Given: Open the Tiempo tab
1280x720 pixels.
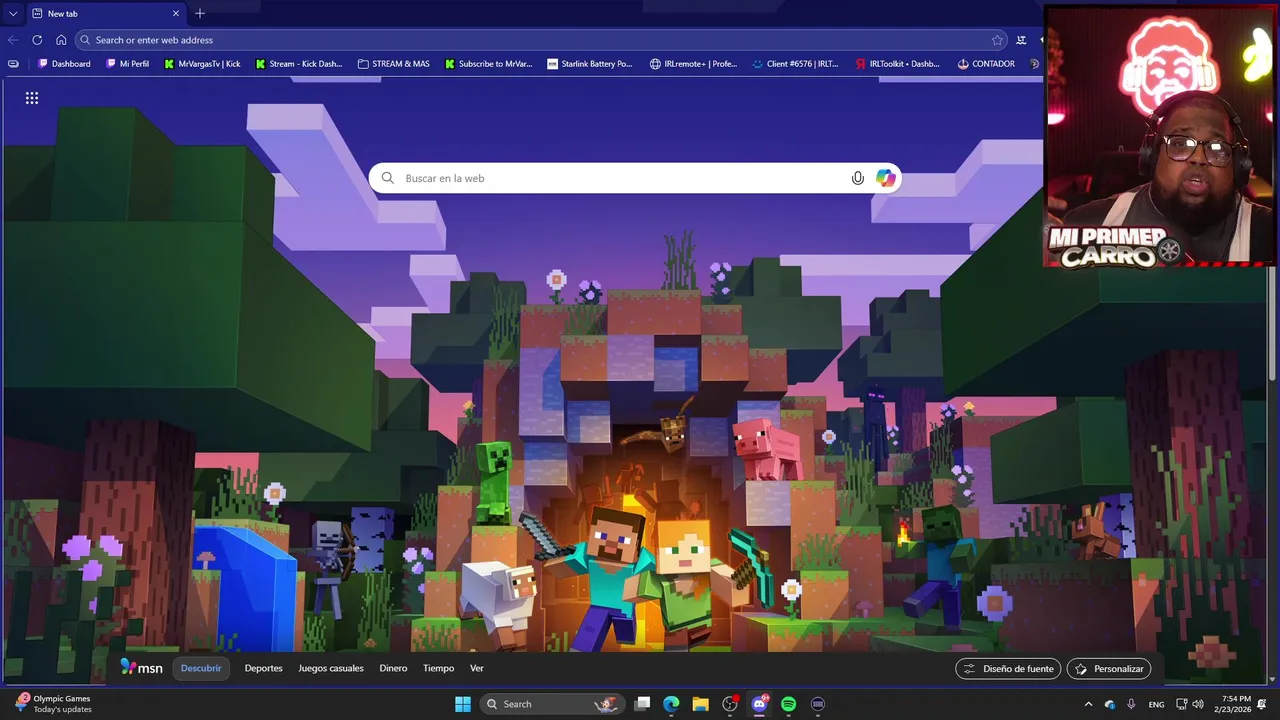Looking at the screenshot, I should 438,668.
